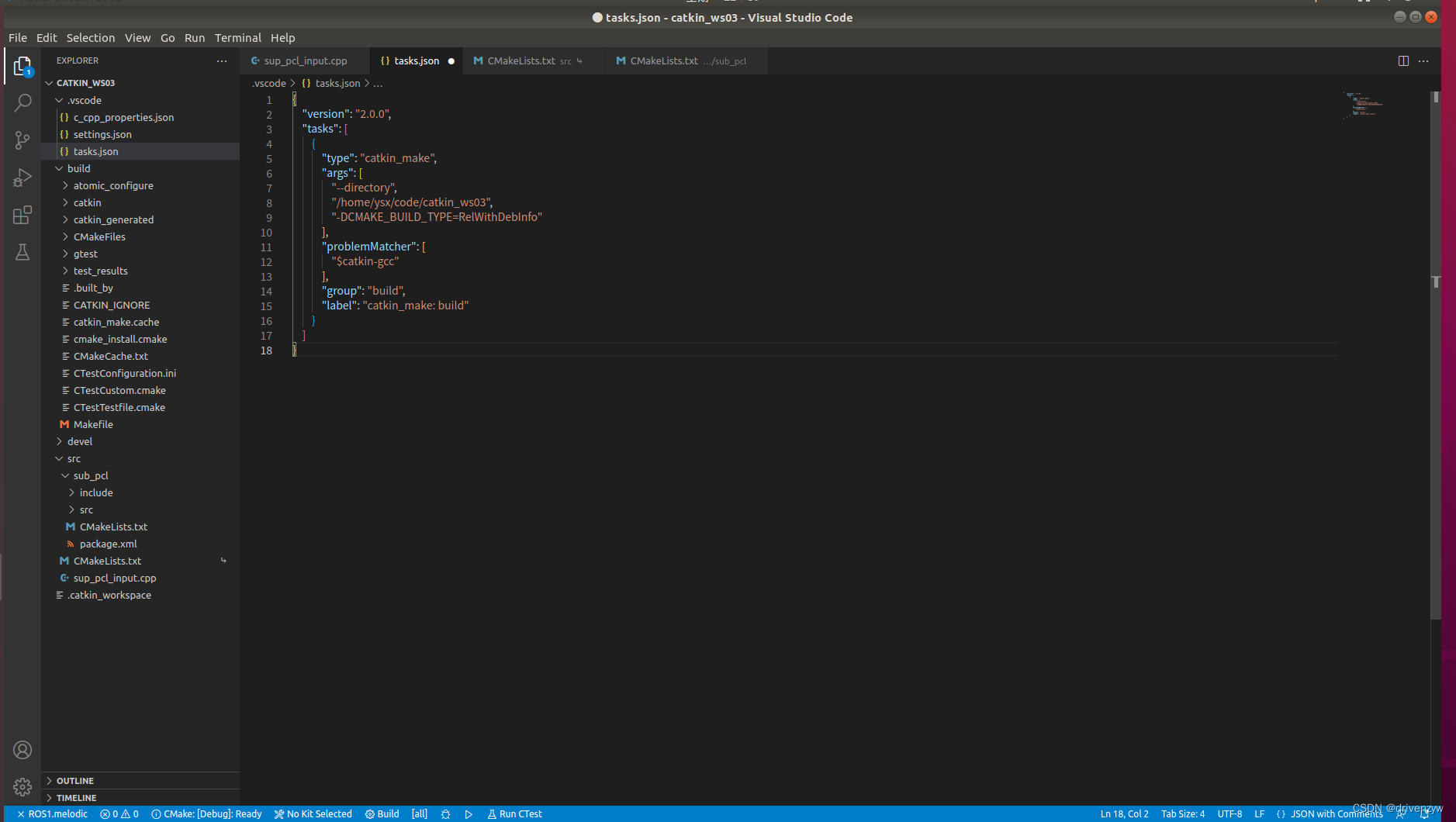Open the Testing flask icon
The width and height of the screenshot is (1456, 822).
[22, 252]
